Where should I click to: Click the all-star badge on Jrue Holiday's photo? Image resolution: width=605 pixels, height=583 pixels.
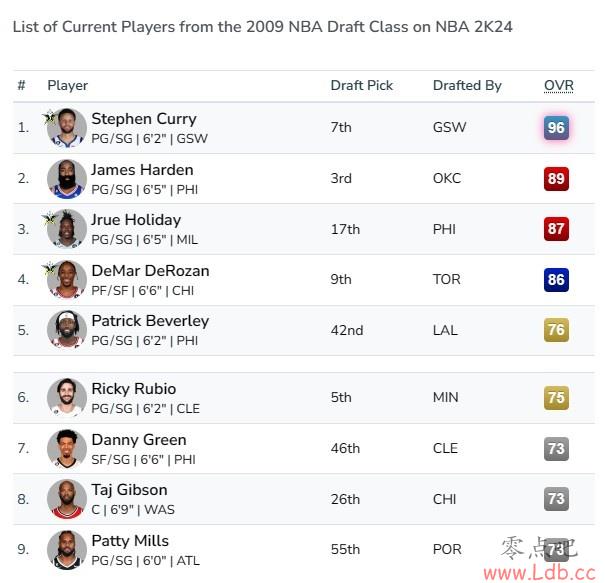coord(49,218)
